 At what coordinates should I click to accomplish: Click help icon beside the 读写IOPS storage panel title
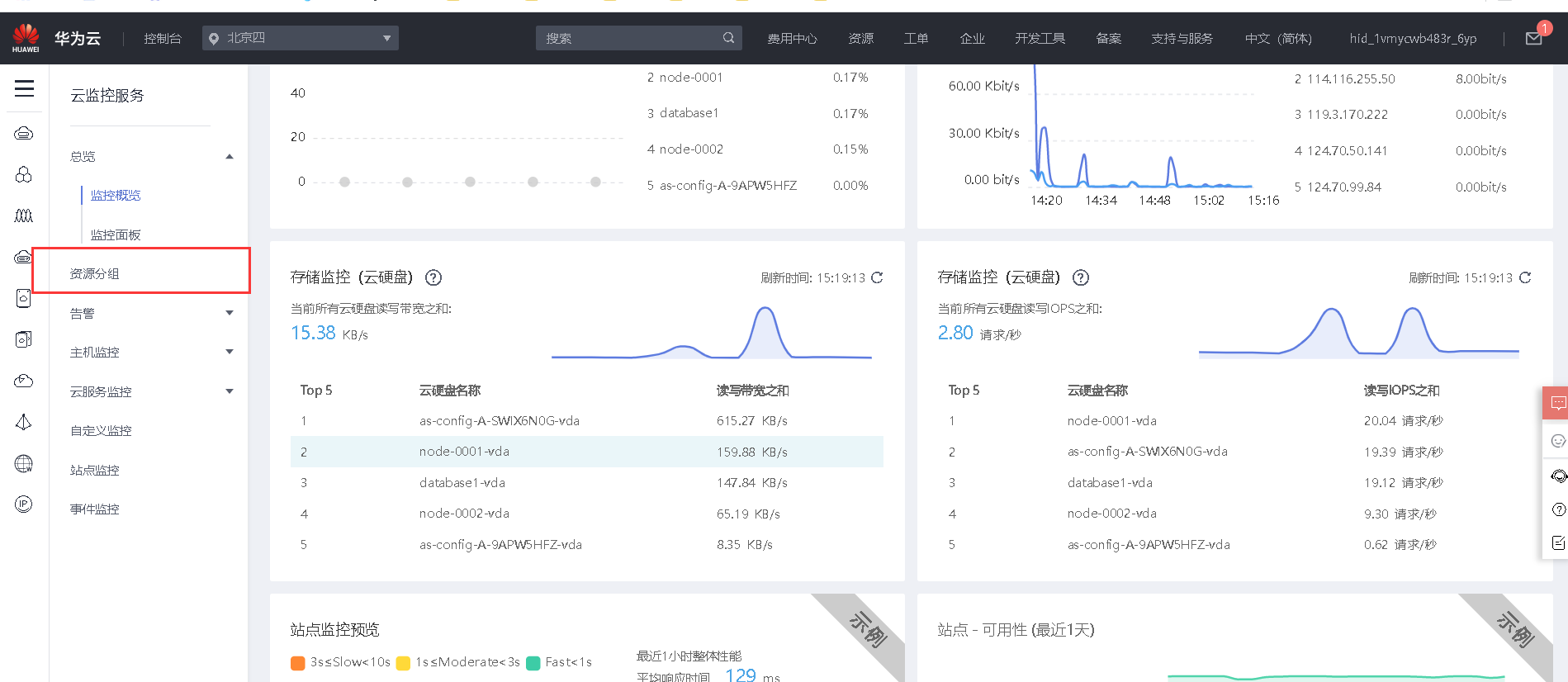tap(1081, 278)
